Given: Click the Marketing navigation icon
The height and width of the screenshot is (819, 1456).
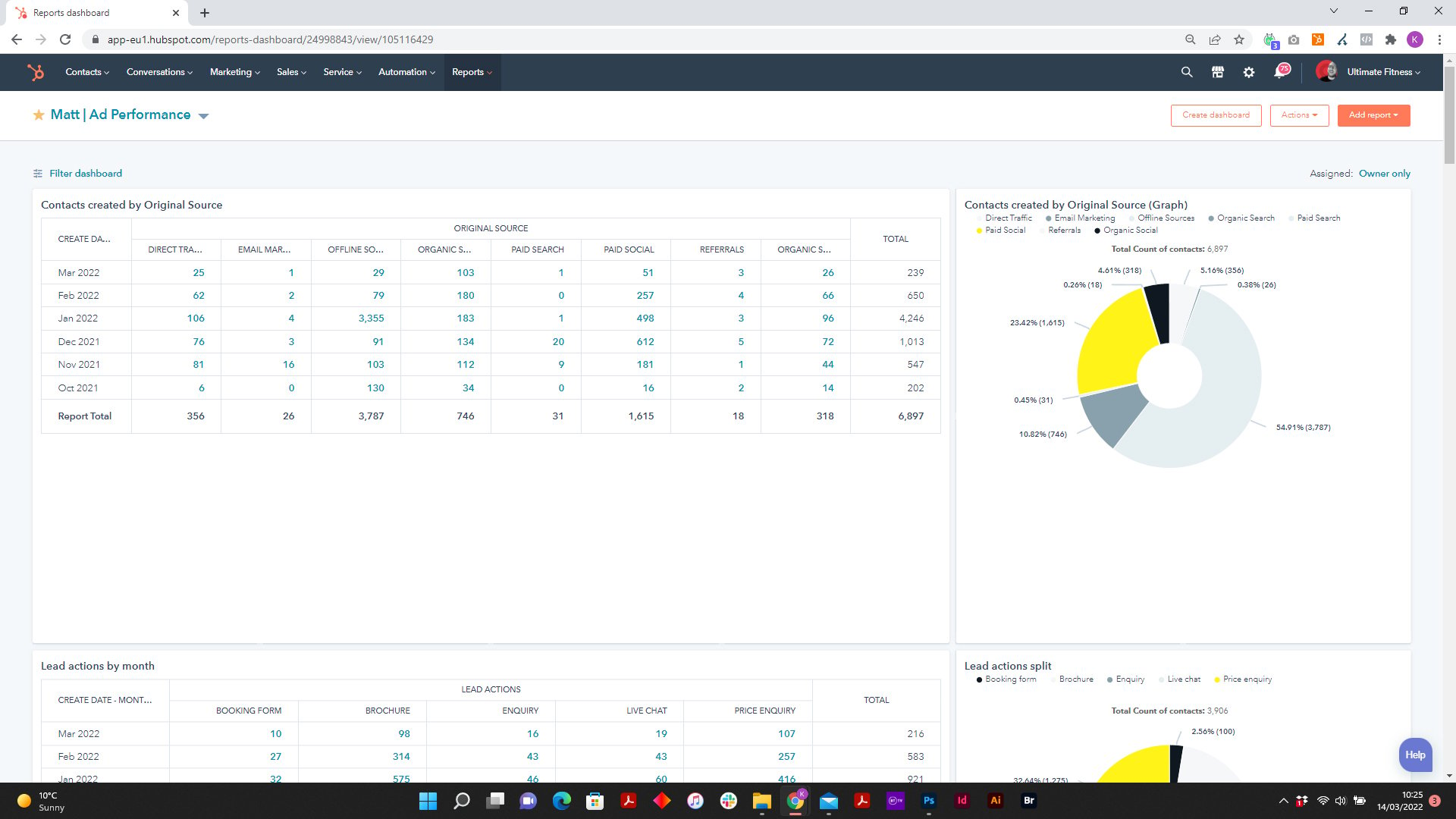Looking at the screenshot, I should coord(233,72).
